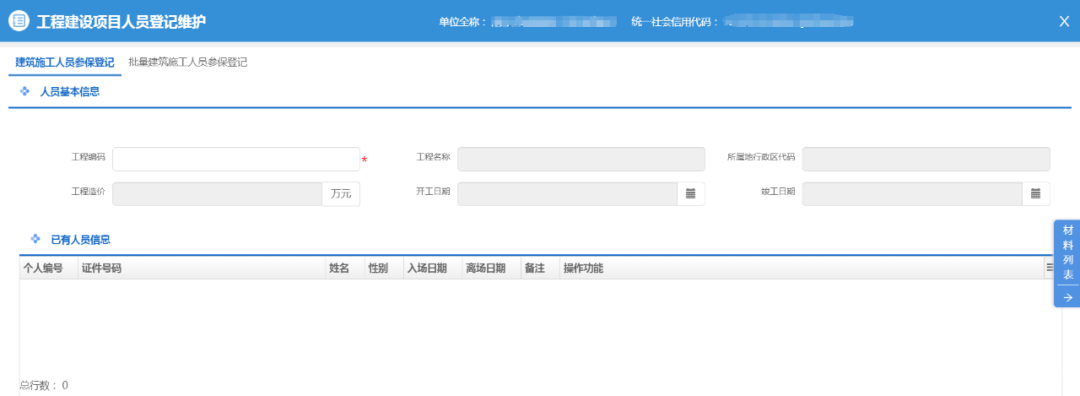Click the 工程建设项目人员登记维护 title
1080x396 pixels.
[121, 22]
